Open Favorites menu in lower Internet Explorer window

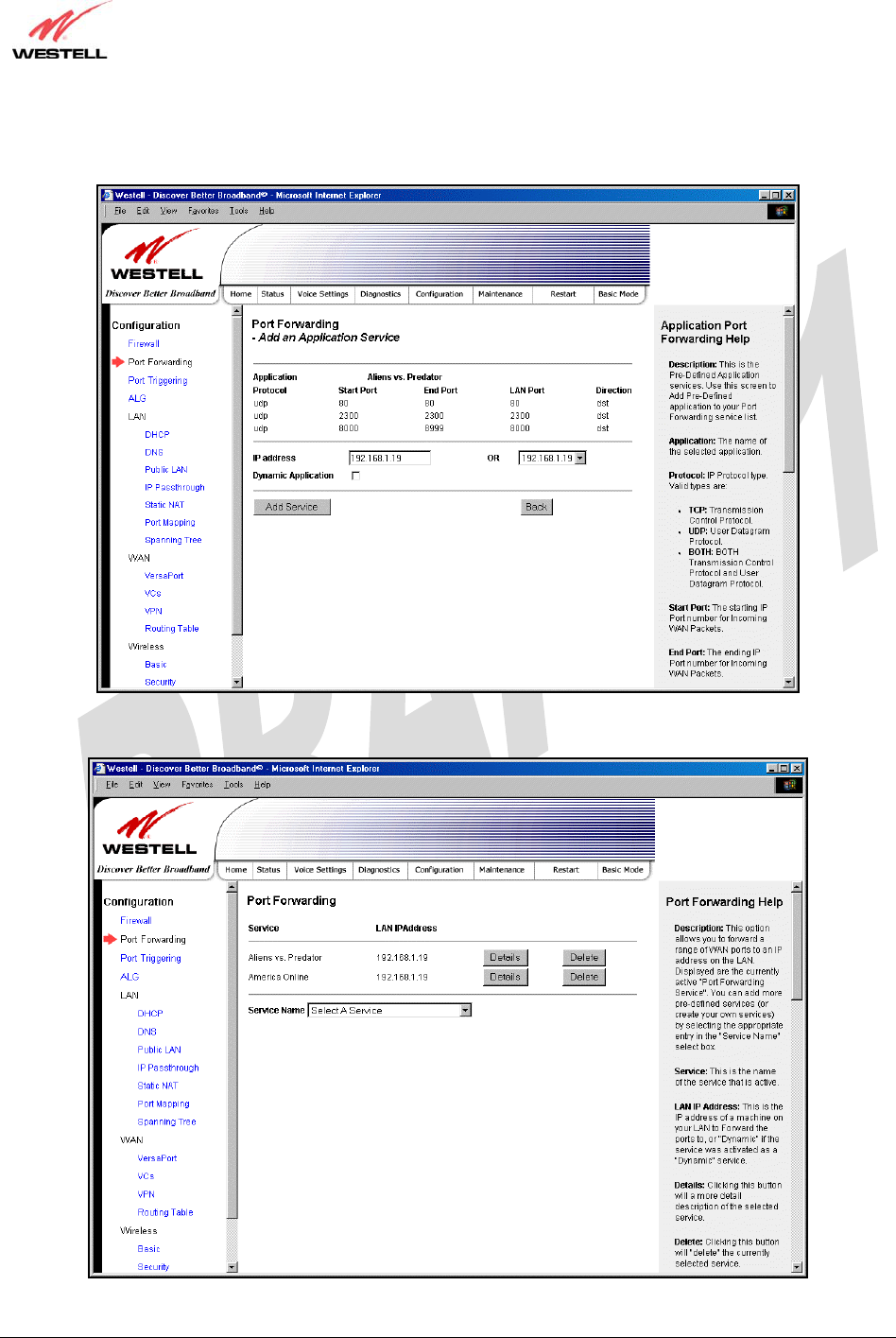198,785
